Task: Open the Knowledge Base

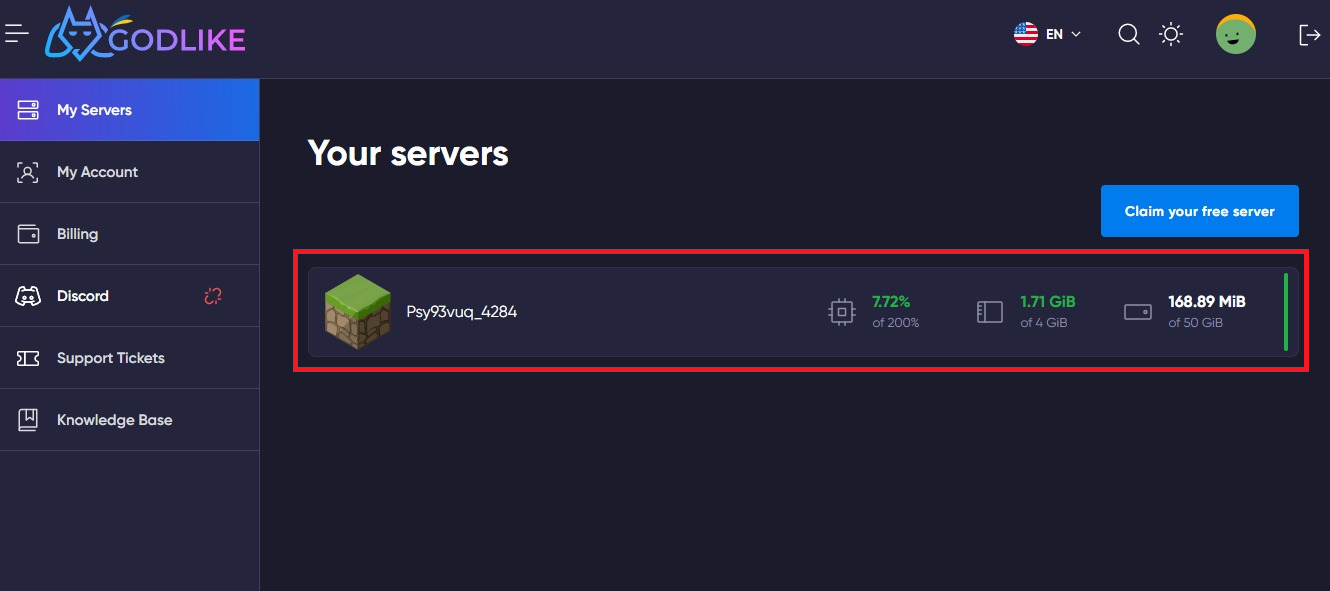Action: tap(130, 420)
